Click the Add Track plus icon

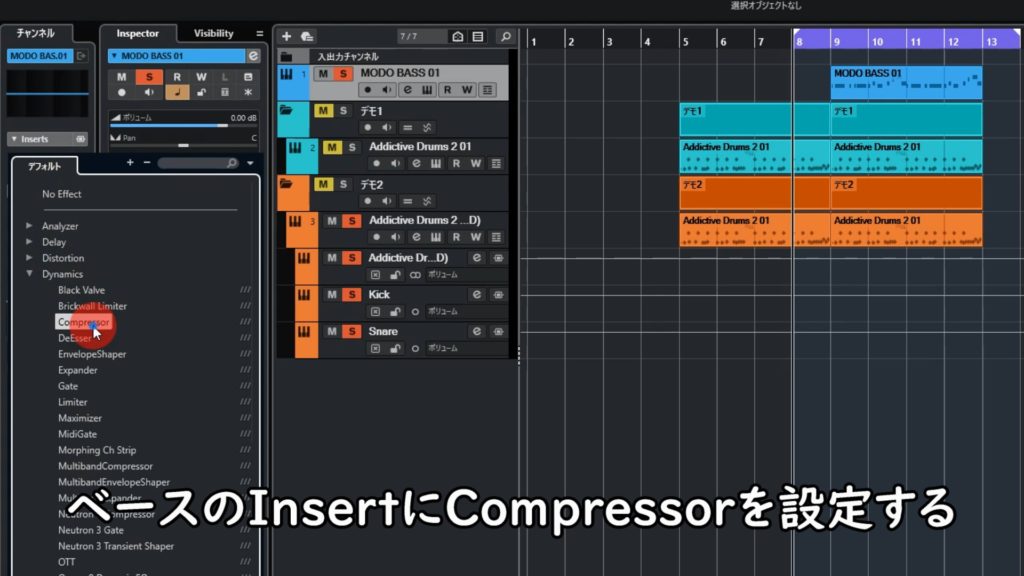[x=287, y=36]
